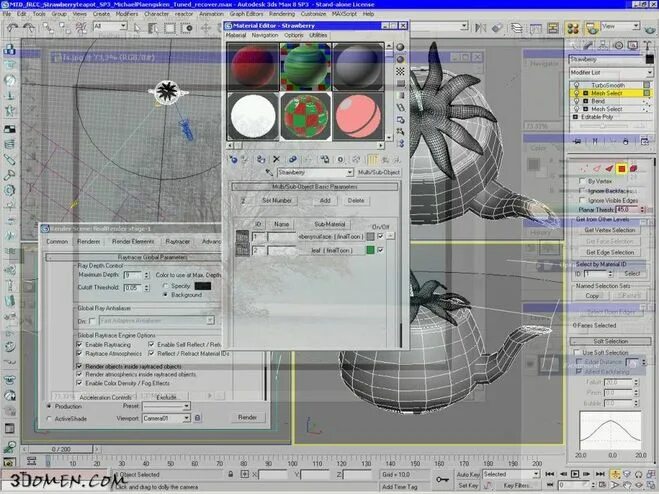Click Multi/Sub-Object material type button
This screenshot has height=494, width=659.
point(379,172)
